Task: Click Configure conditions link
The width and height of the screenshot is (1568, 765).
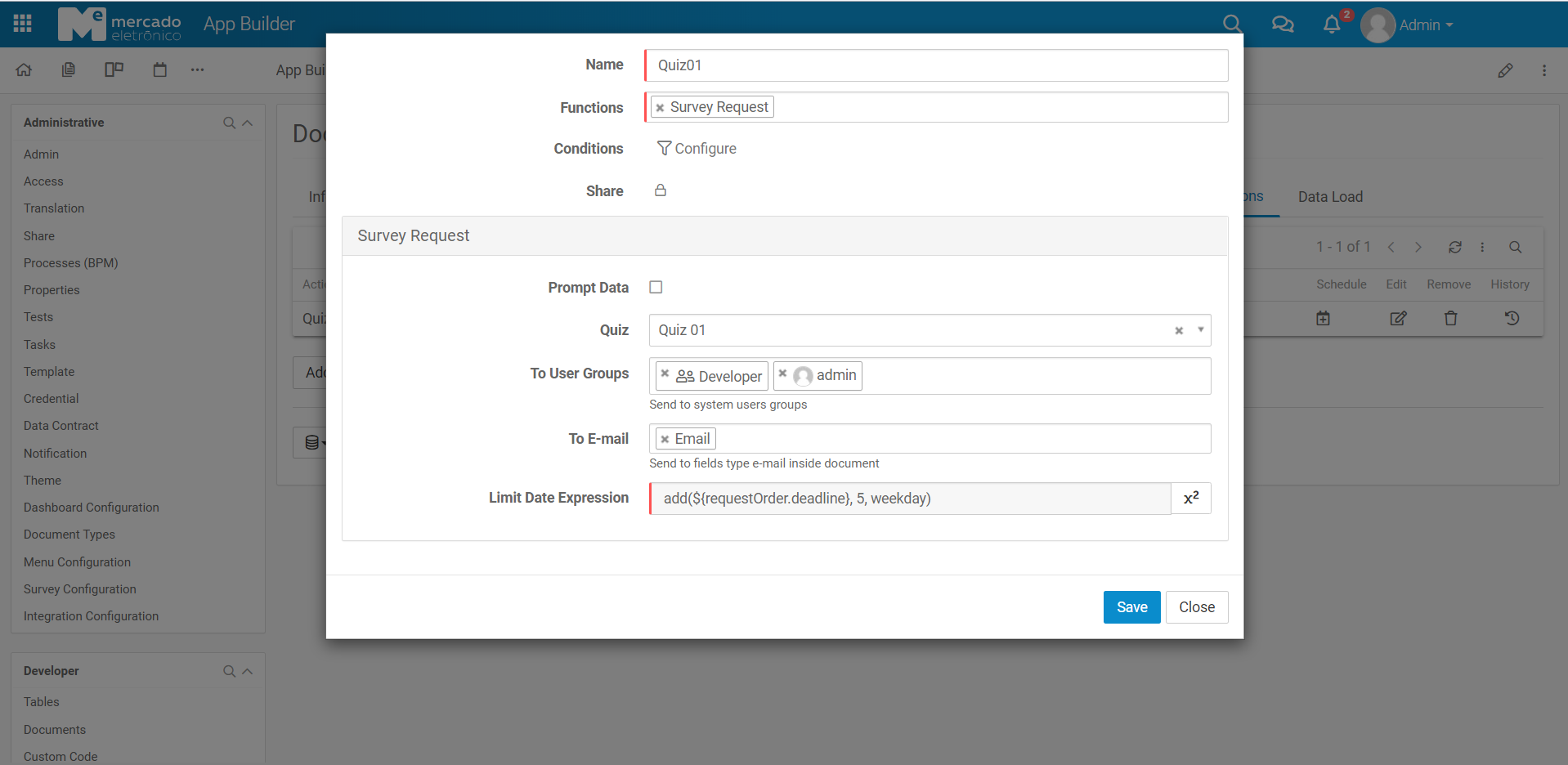Action: click(697, 149)
